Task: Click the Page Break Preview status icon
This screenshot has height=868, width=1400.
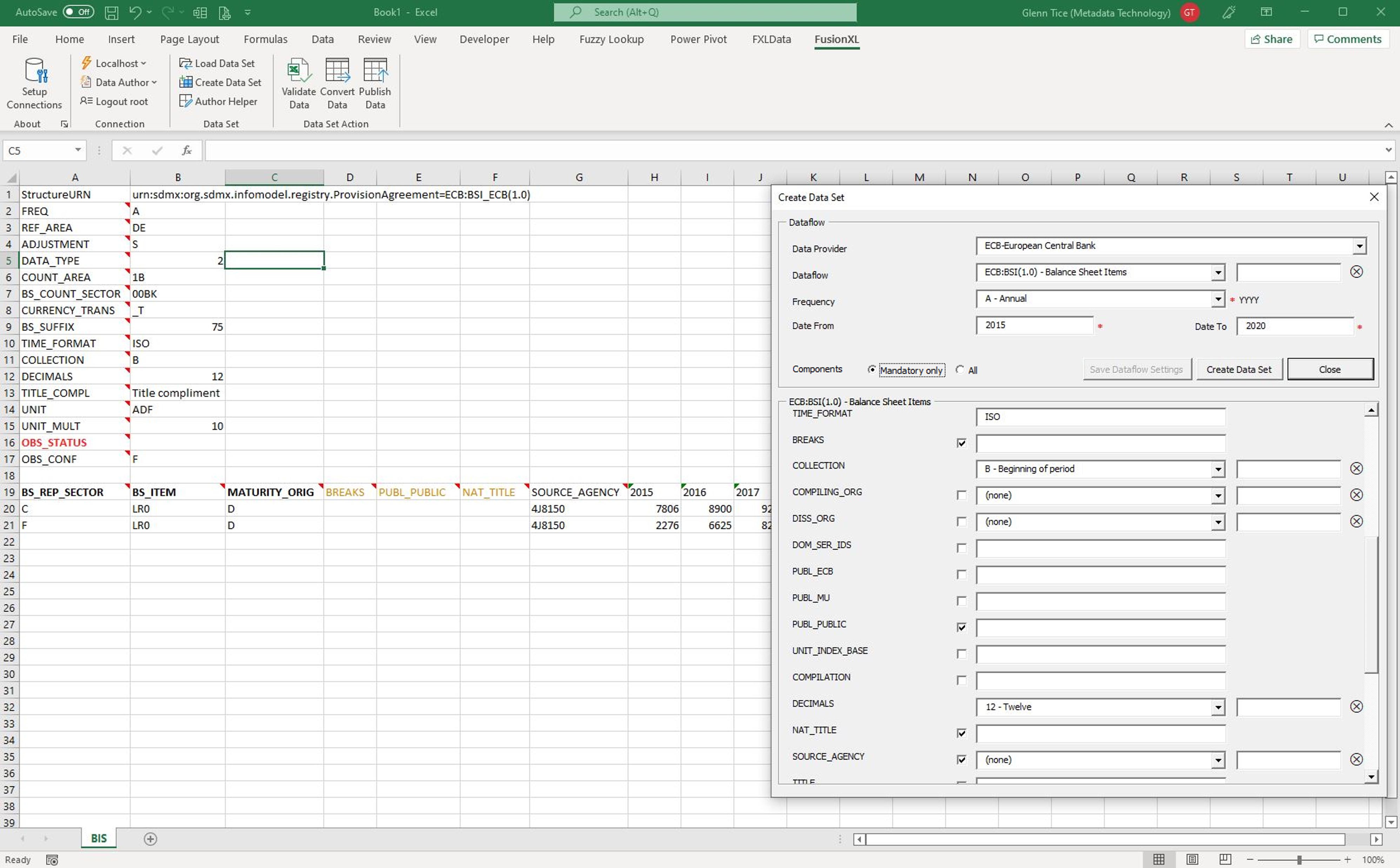Action: point(1225,859)
